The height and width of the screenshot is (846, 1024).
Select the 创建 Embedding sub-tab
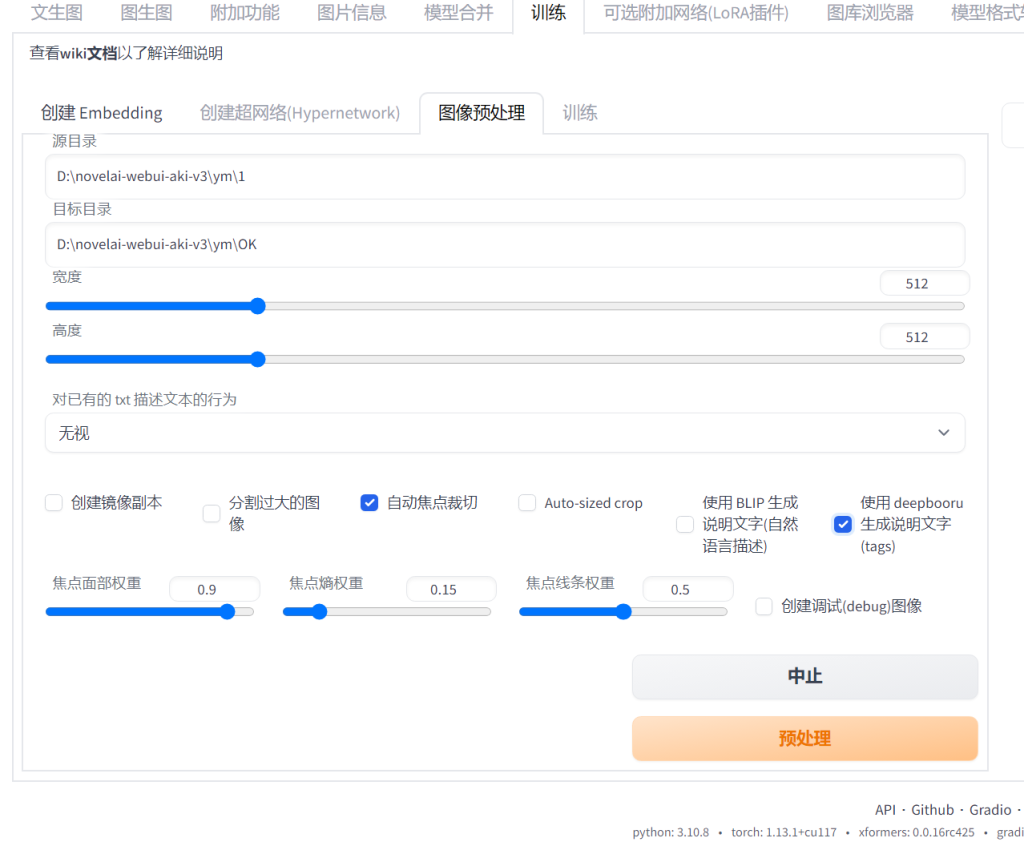click(102, 113)
